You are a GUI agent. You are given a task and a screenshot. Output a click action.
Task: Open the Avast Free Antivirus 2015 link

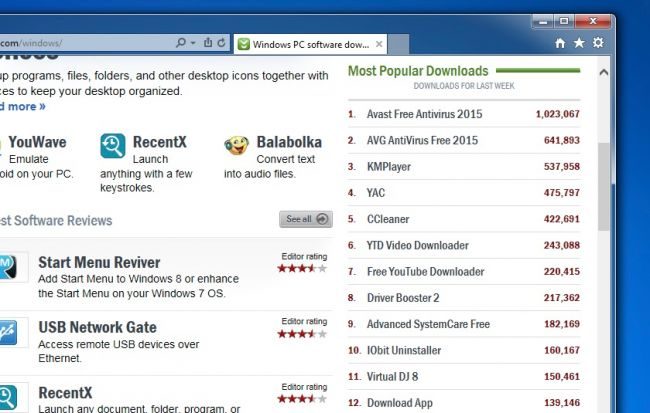[424, 114]
